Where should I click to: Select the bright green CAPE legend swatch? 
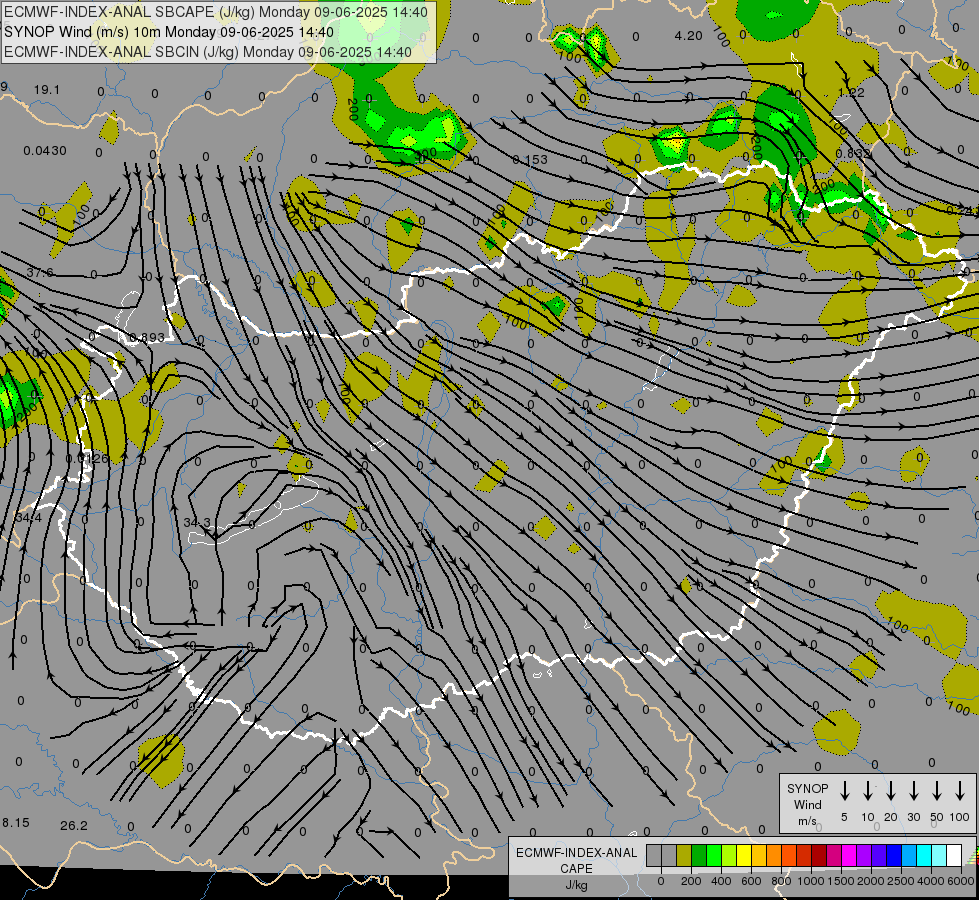(714, 855)
